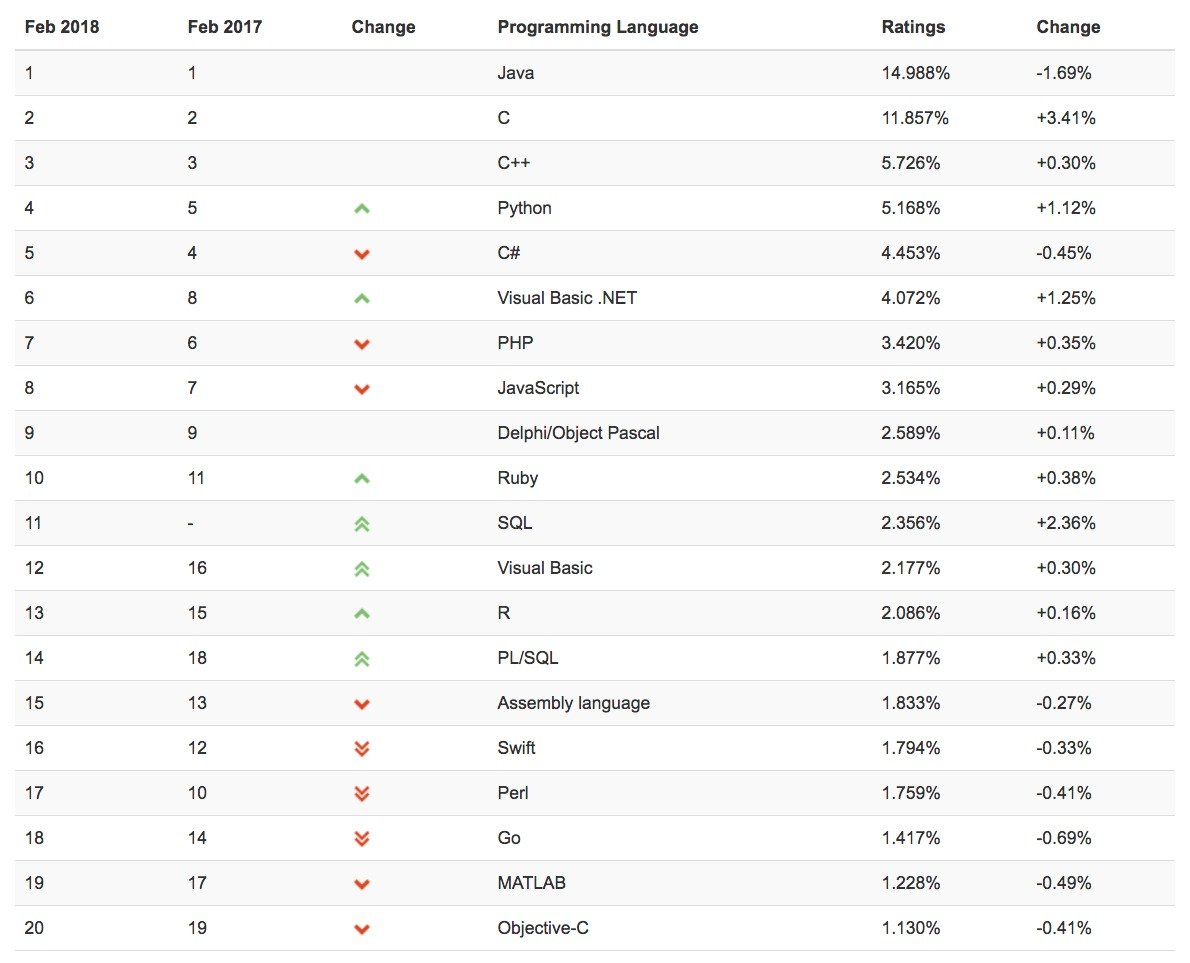1190x963 pixels.
Task: Click the Objective-C language name
Action: 543,927
